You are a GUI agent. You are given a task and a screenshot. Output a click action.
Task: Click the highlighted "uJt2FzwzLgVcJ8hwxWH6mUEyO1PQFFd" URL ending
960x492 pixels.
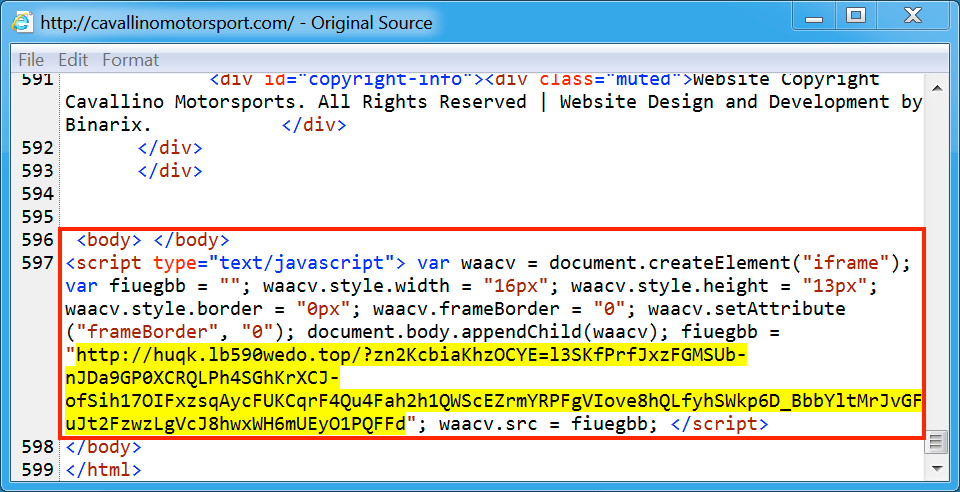click(x=236, y=424)
